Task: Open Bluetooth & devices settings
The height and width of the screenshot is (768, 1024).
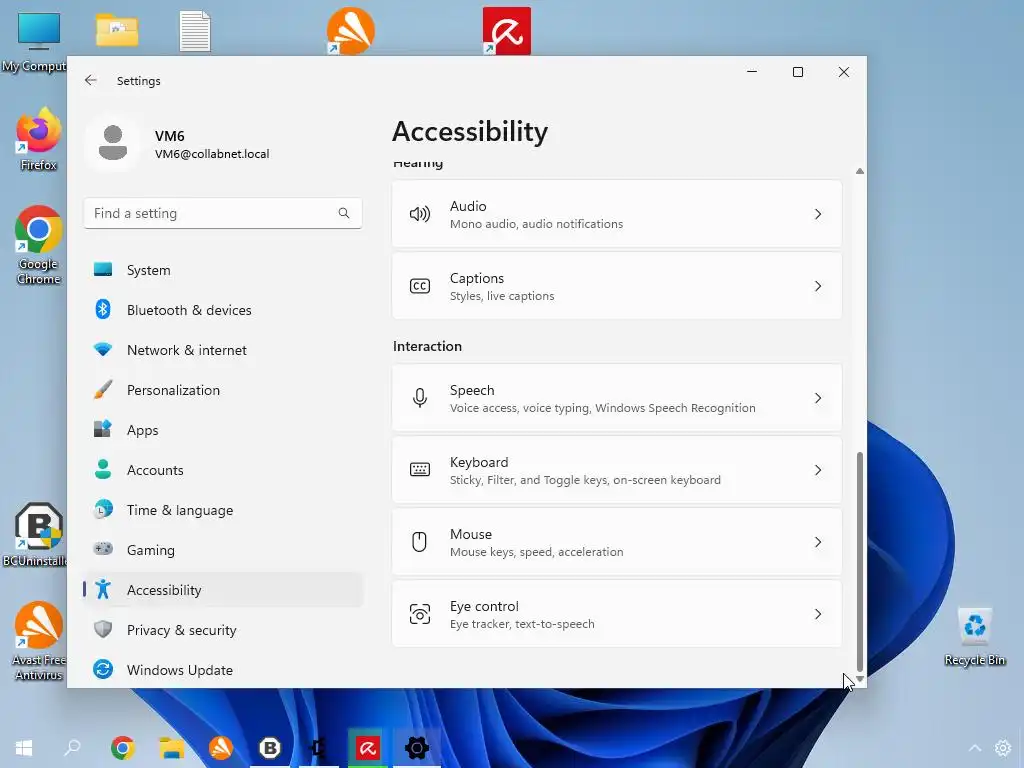Action: click(223, 310)
